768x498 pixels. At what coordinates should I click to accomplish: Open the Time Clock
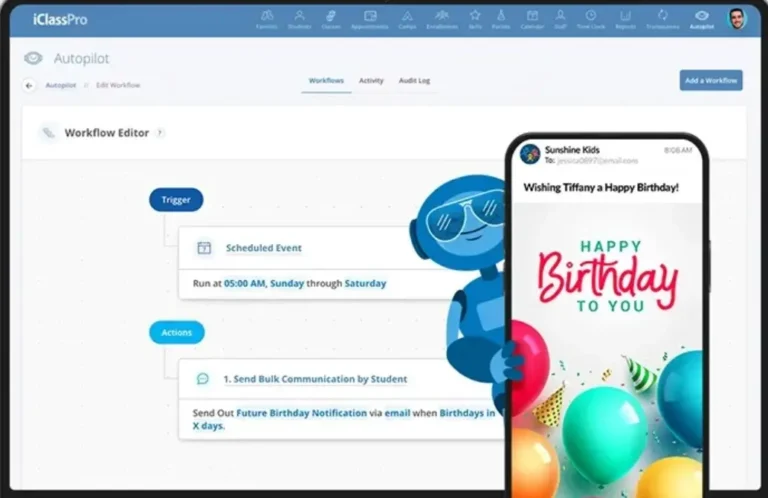(x=591, y=20)
